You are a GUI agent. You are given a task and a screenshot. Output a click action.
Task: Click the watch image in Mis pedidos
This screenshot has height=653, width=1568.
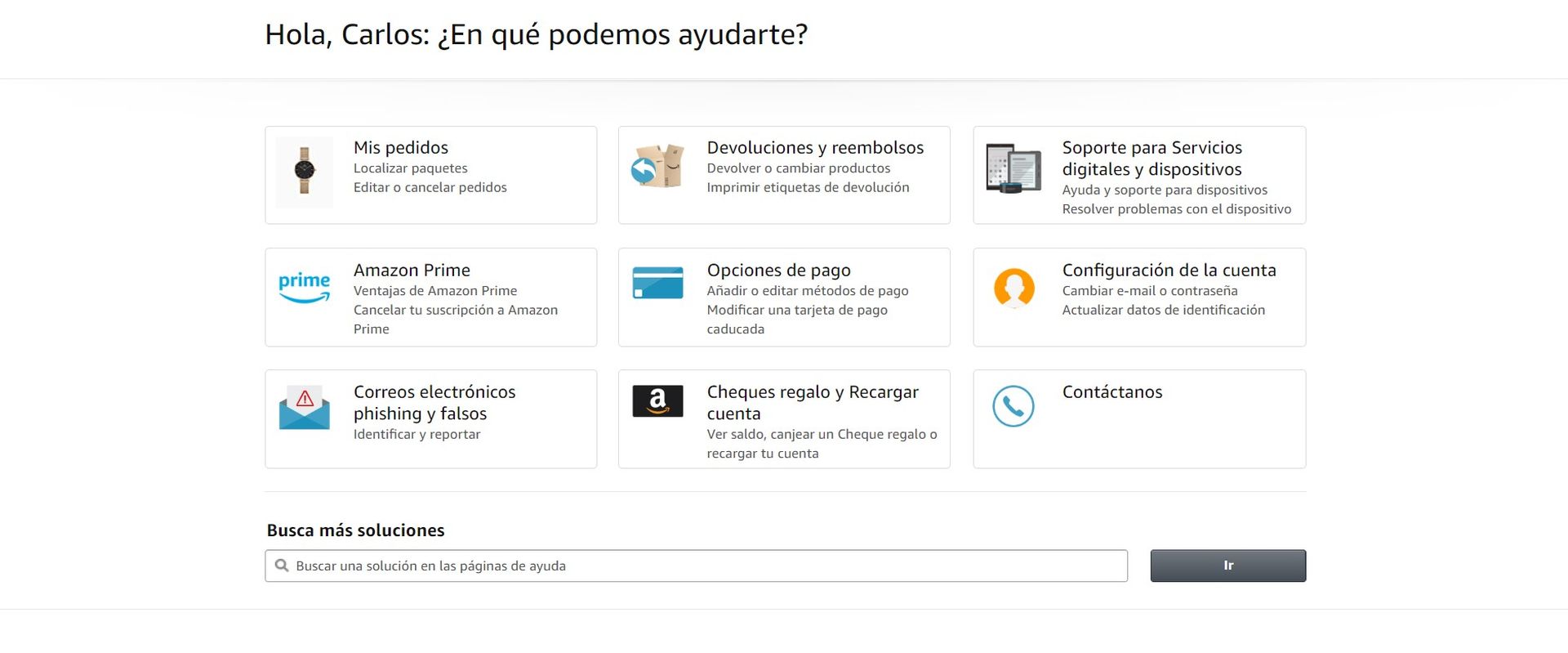point(304,172)
